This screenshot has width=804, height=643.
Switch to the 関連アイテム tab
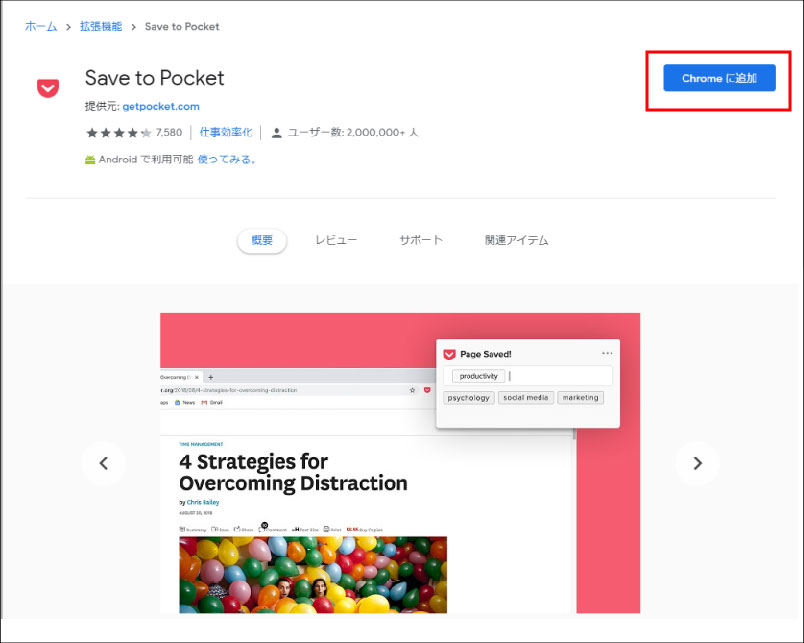(x=516, y=240)
